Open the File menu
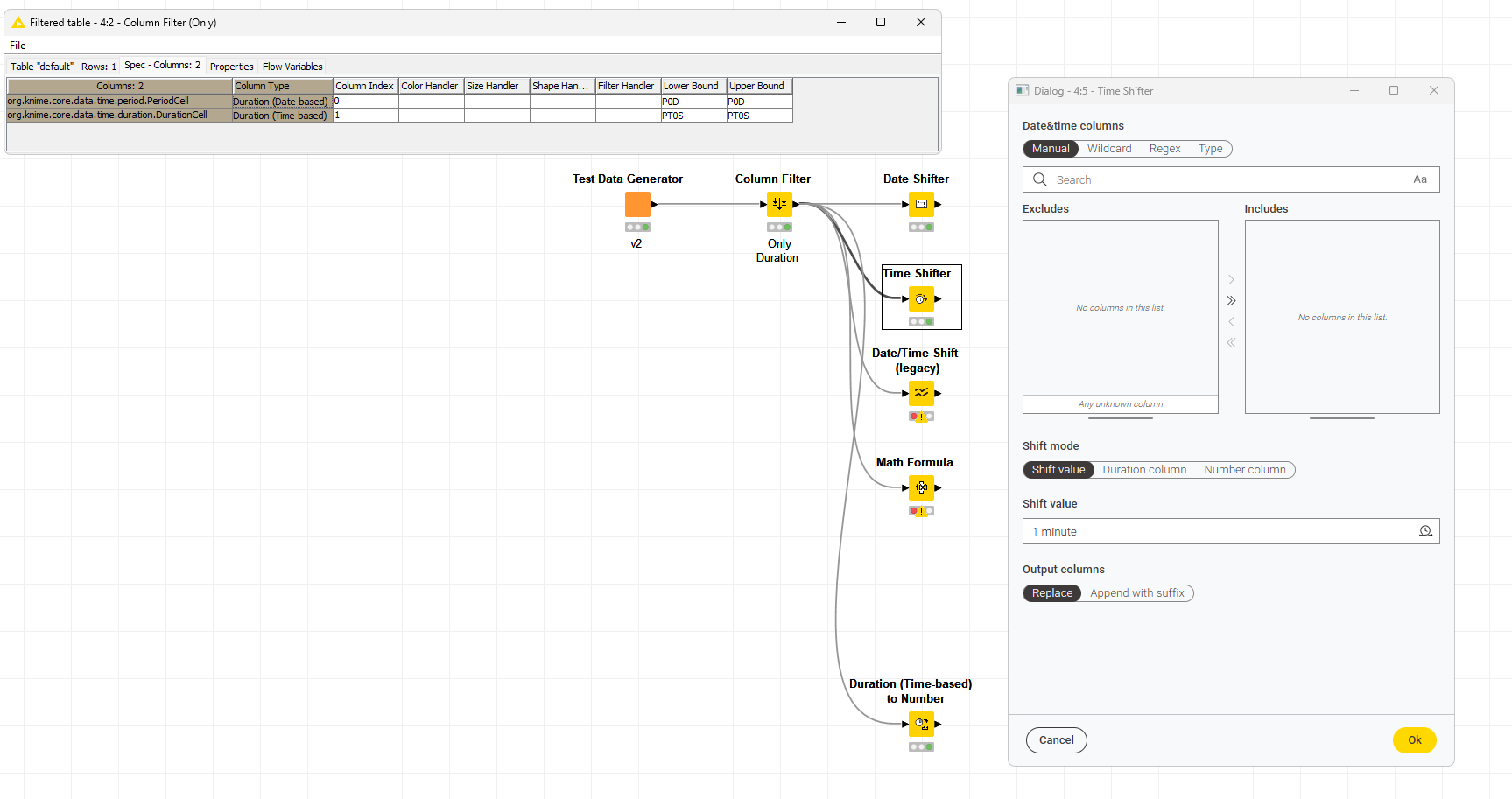The height and width of the screenshot is (799, 1512). [18, 46]
